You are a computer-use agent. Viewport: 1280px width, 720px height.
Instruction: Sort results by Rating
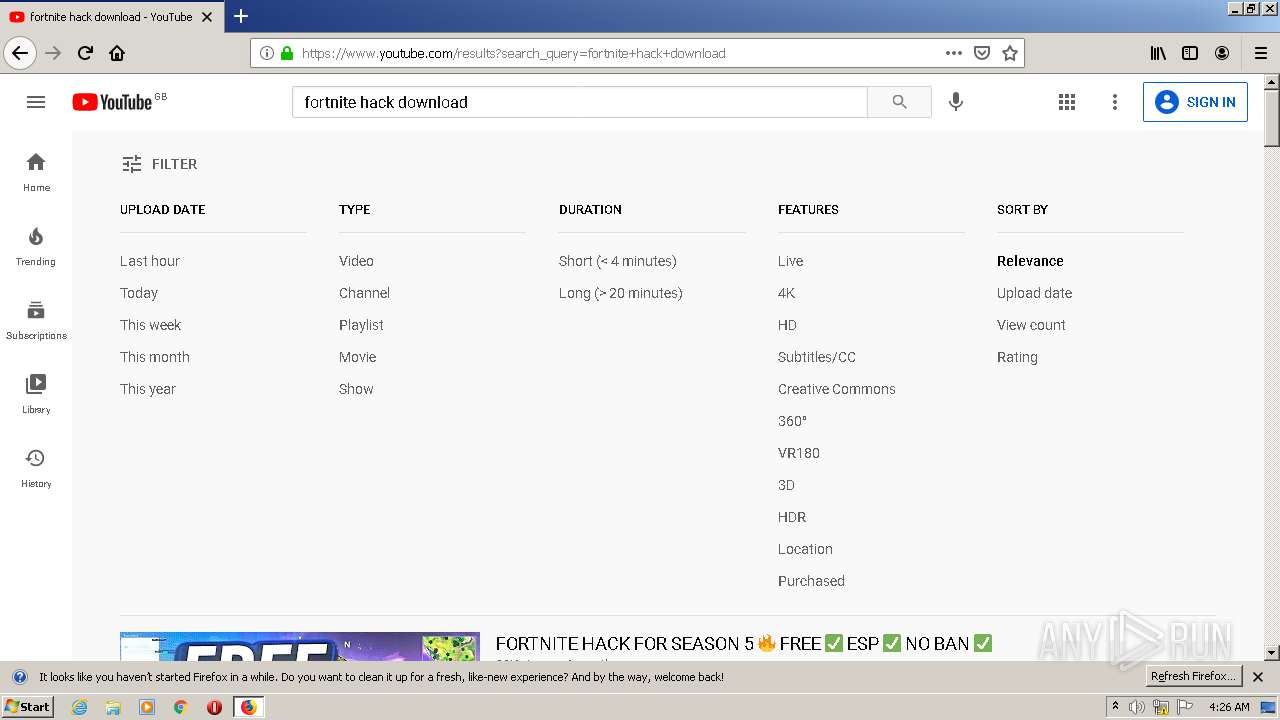tap(1017, 357)
